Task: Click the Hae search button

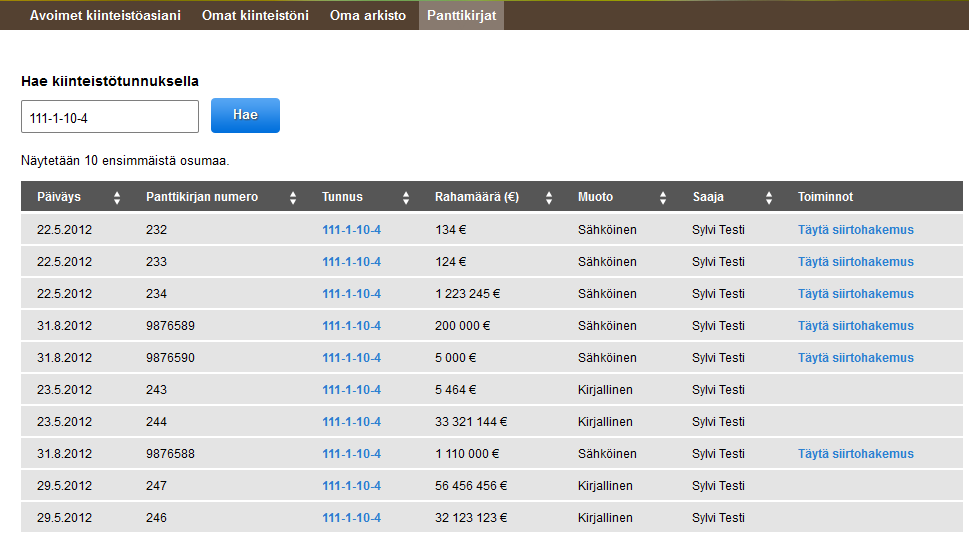Action: point(245,116)
